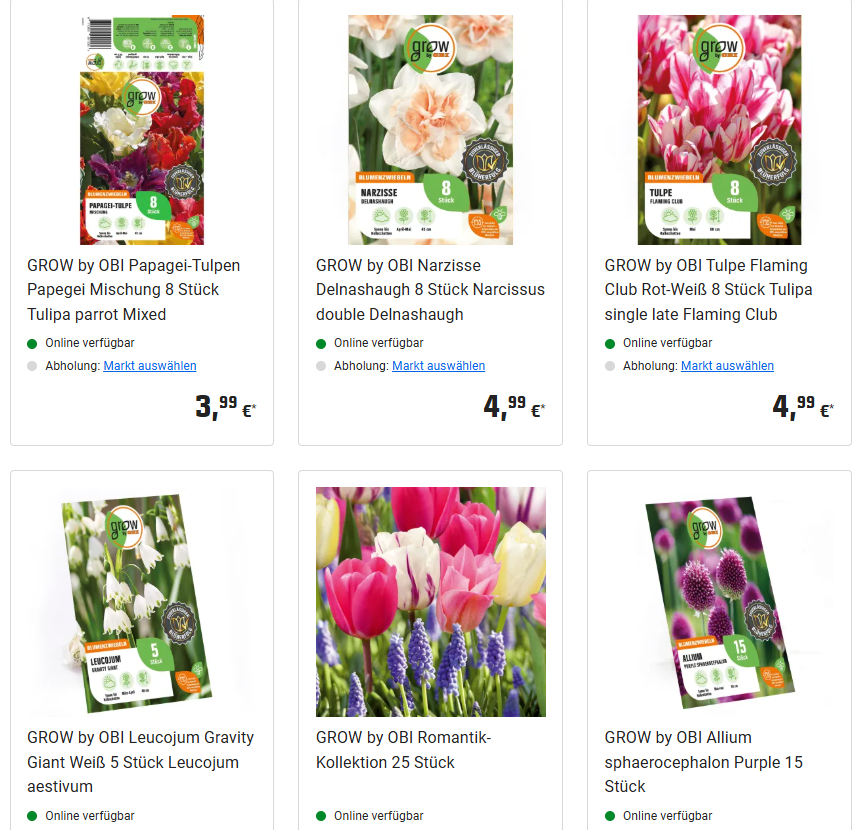Viewport: 865px width, 830px height.
Task: Open GROW by OBI Tulpe Flaming Club title
Action: click(708, 290)
